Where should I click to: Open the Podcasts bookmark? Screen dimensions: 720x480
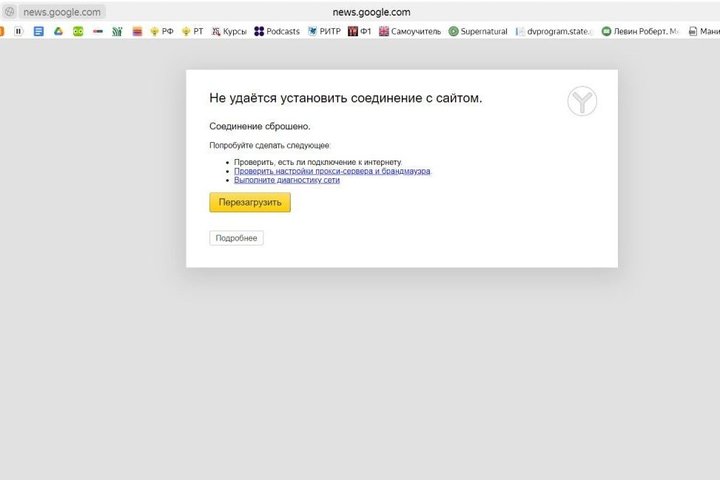tap(277, 31)
